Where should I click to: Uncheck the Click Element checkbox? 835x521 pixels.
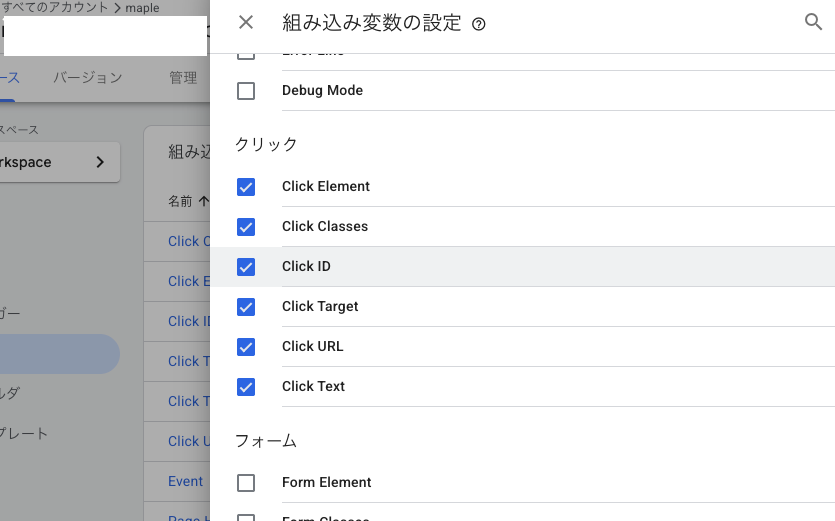[246, 187]
